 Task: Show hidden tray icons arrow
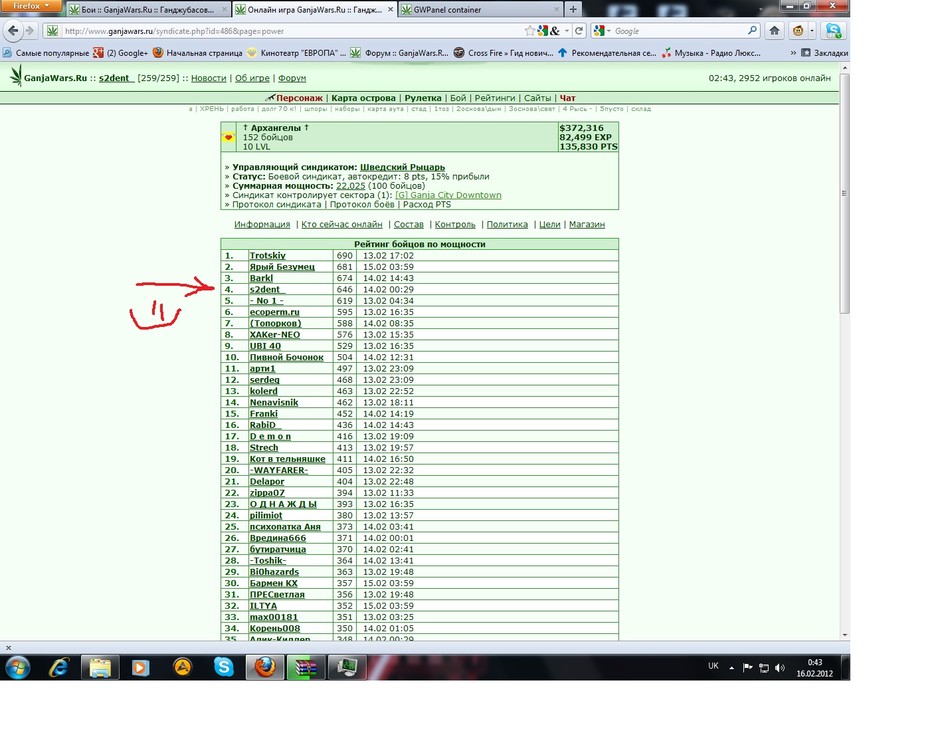731,668
